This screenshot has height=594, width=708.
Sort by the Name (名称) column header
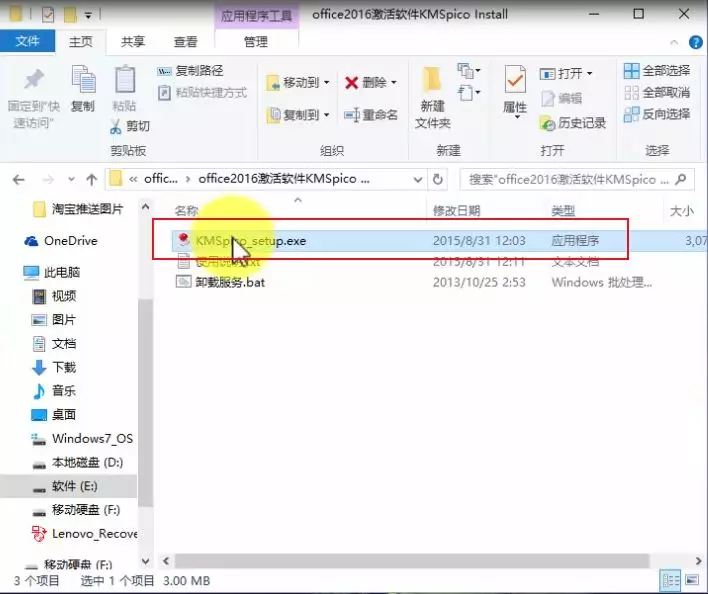(186, 210)
